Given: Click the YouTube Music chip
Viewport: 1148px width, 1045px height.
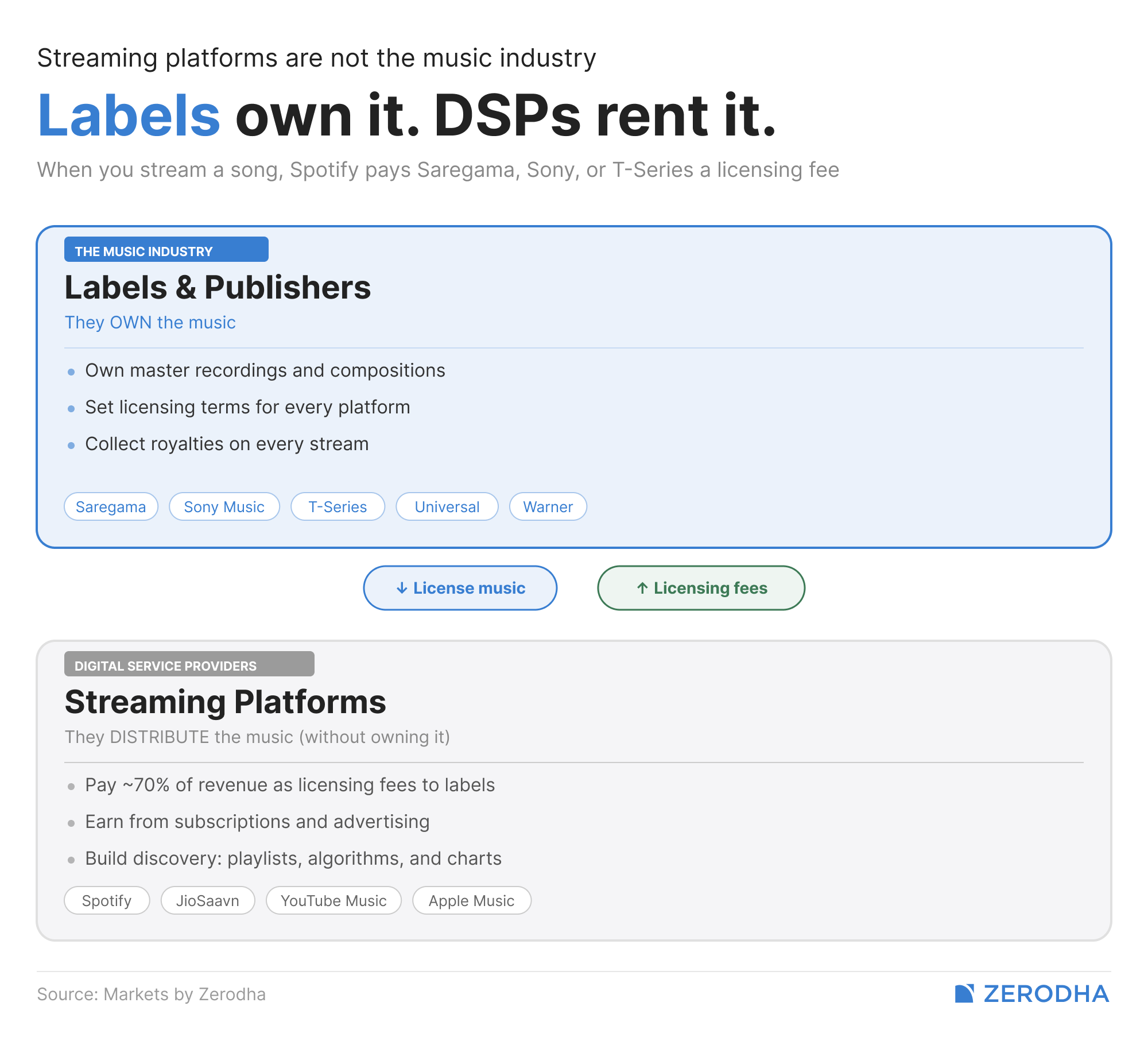Looking at the screenshot, I should click(x=333, y=901).
